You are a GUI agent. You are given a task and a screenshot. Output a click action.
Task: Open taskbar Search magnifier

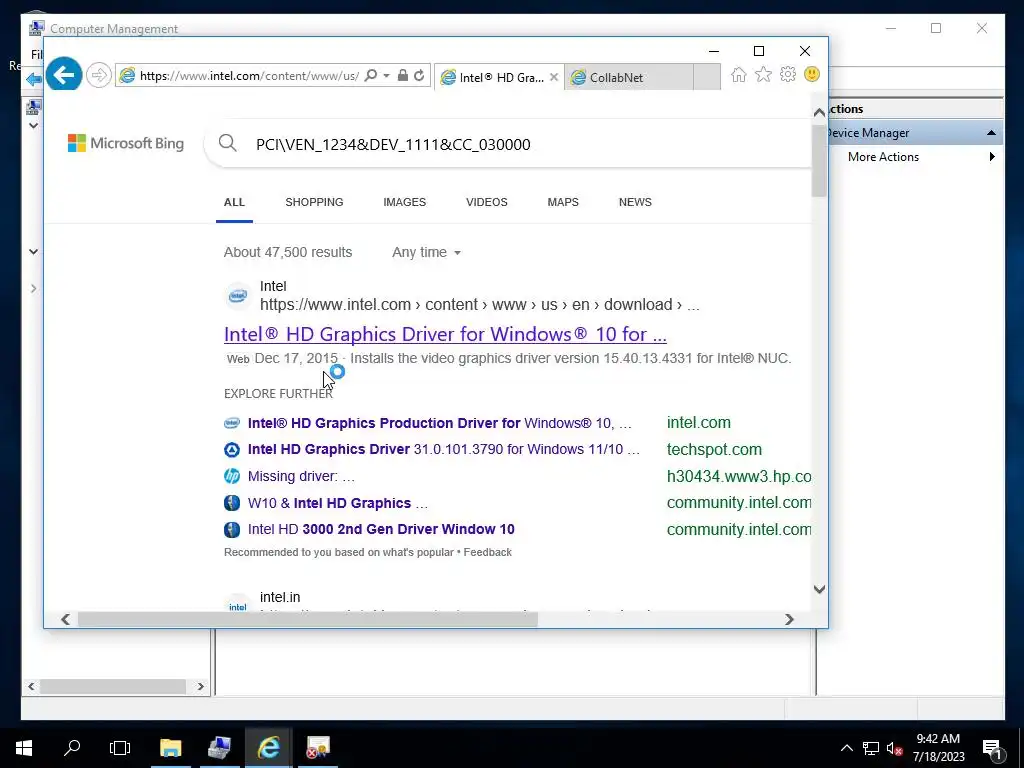tap(72, 748)
